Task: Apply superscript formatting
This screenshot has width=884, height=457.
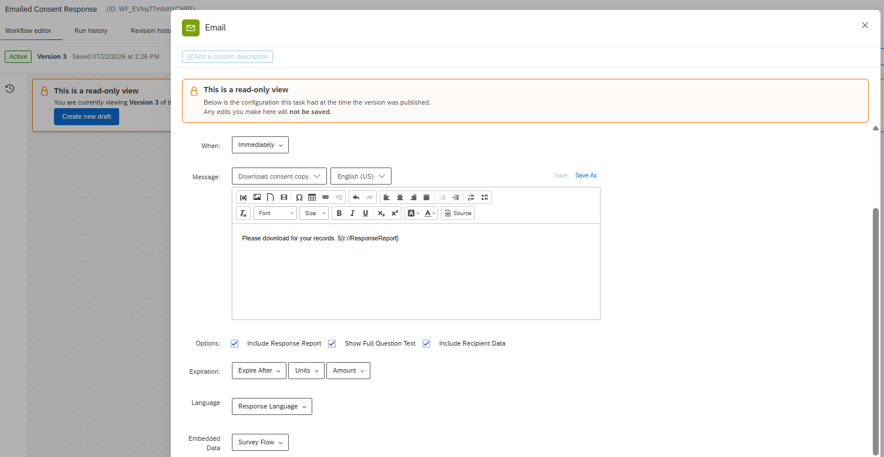Action: [395, 213]
